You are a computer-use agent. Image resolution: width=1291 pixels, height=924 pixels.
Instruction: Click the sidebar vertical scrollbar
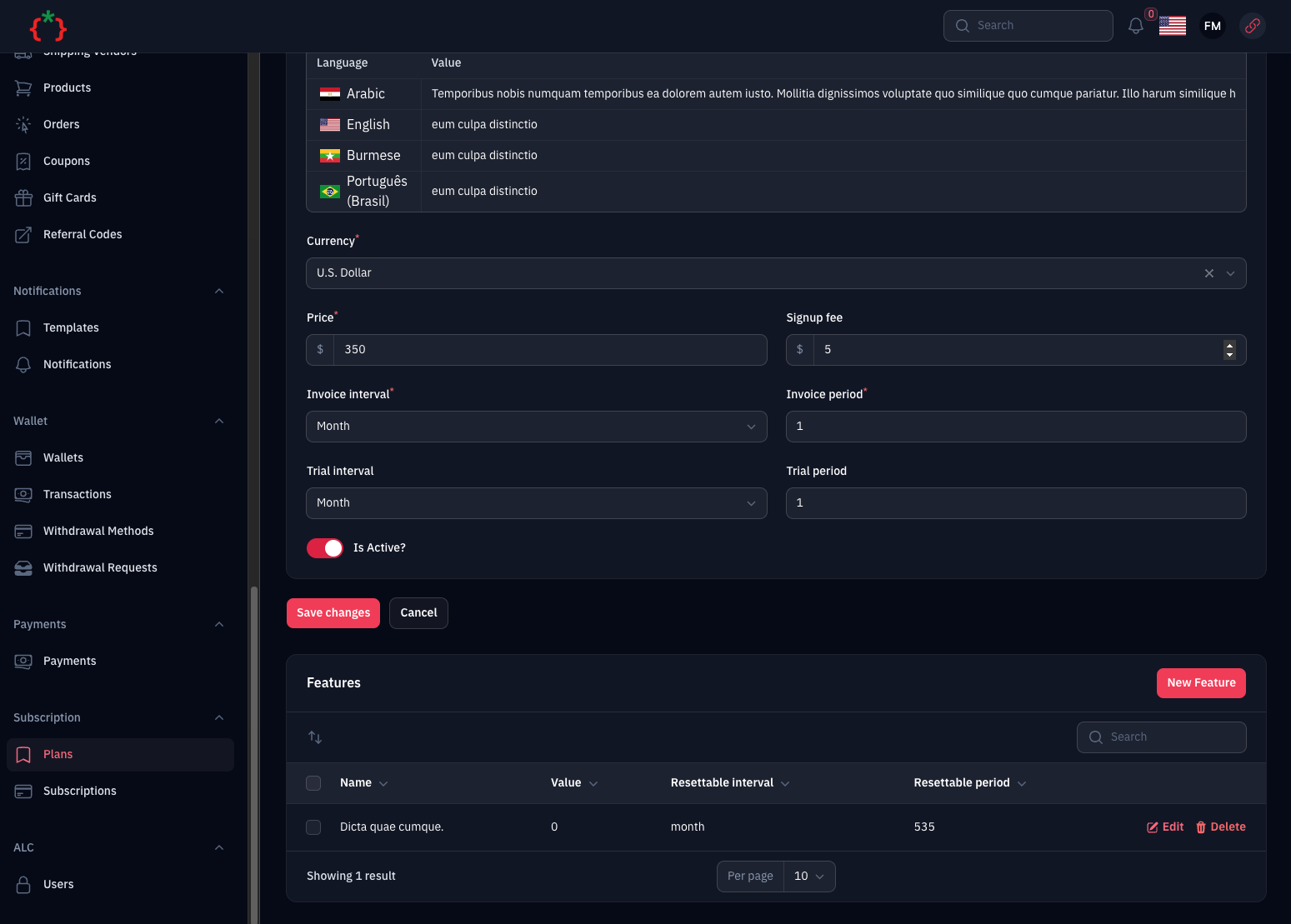click(x=254, y=754)
